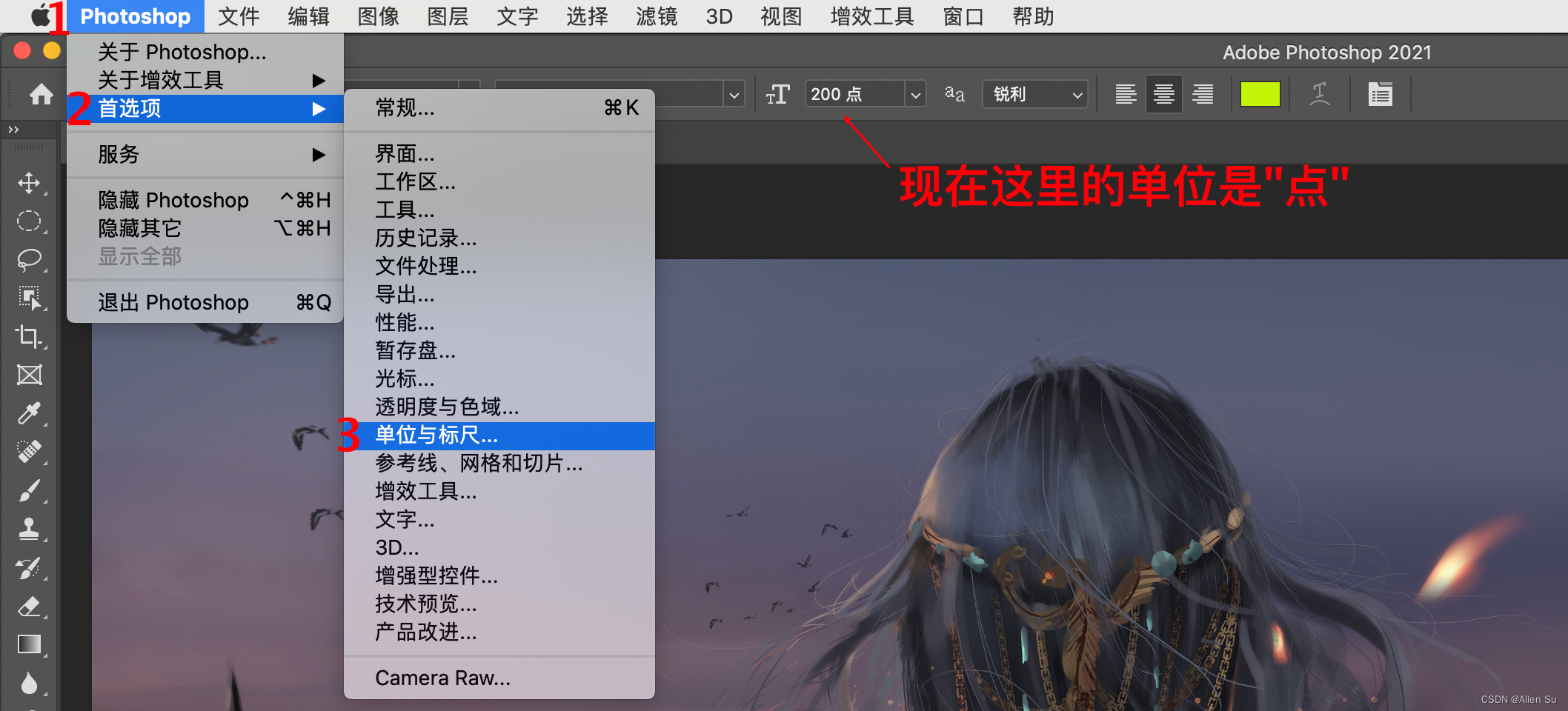Open the 编辑 menu
The height and width of the screenshot is (711, 1568).
(309, 16)
